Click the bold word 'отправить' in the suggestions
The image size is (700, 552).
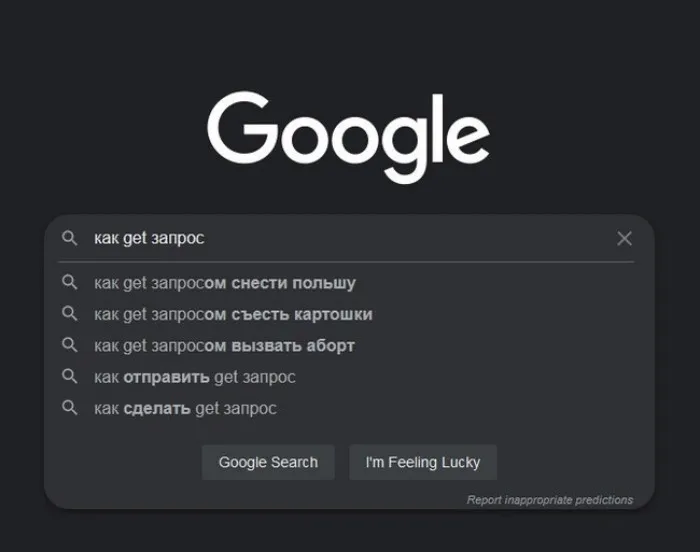[x=166, y=377]
